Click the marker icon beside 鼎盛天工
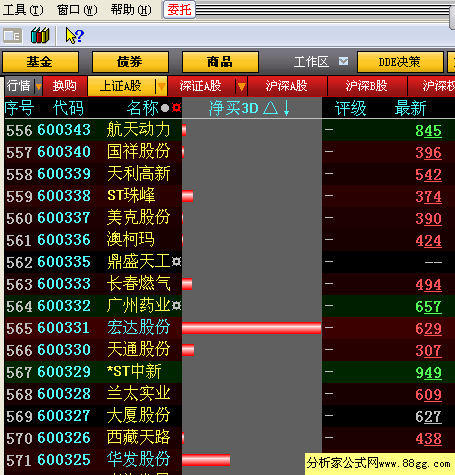Image resolution: width=455 pixels, height=475 pixels. [176, 261]
